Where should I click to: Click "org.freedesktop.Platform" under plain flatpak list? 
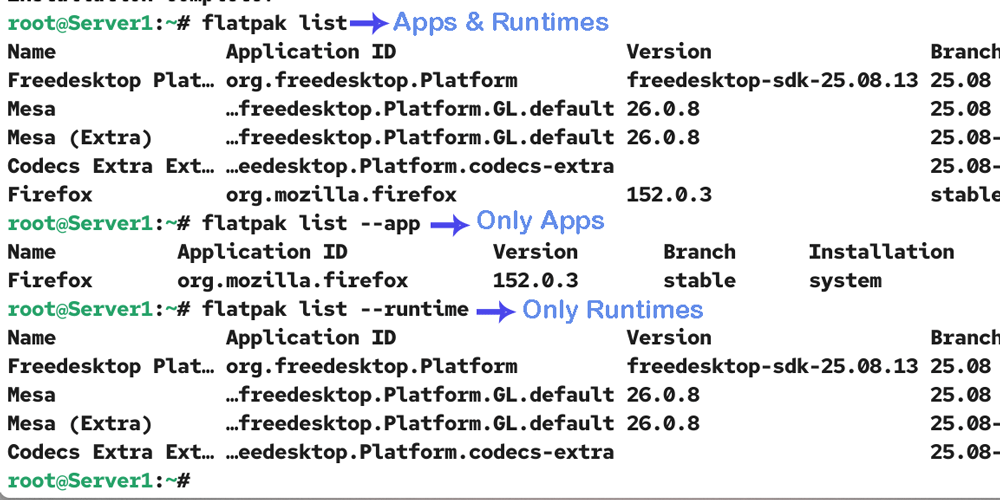coord(372,80)
